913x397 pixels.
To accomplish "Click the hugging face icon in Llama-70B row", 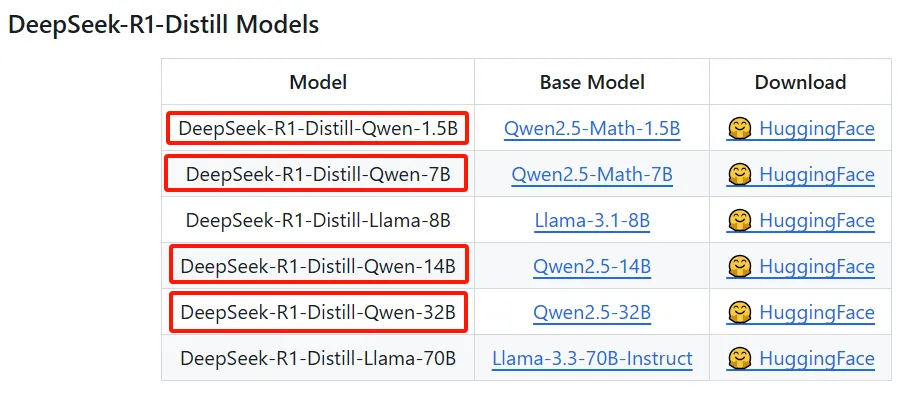I will click(x=739, y=358).
